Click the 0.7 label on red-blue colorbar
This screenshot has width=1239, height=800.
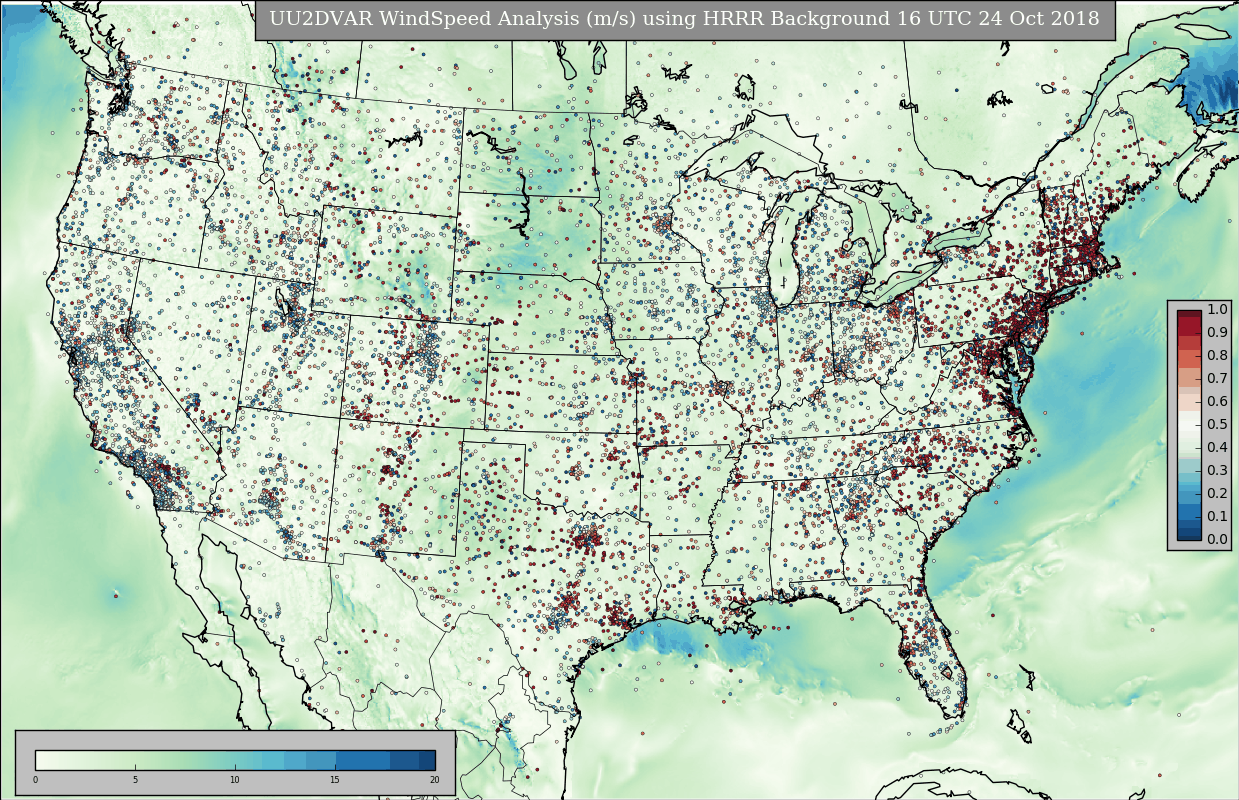tap(1217, 378)
